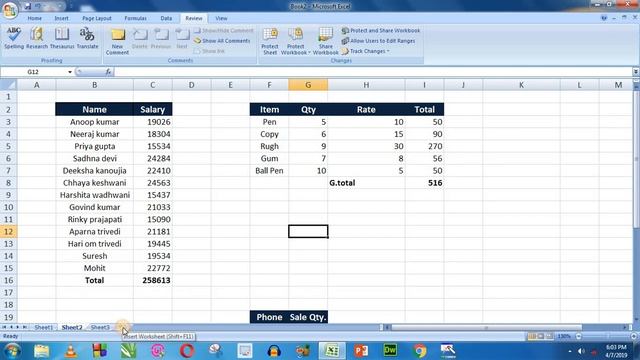Click the zoom slider handle
640x360 pixels.
click(608, 336)
